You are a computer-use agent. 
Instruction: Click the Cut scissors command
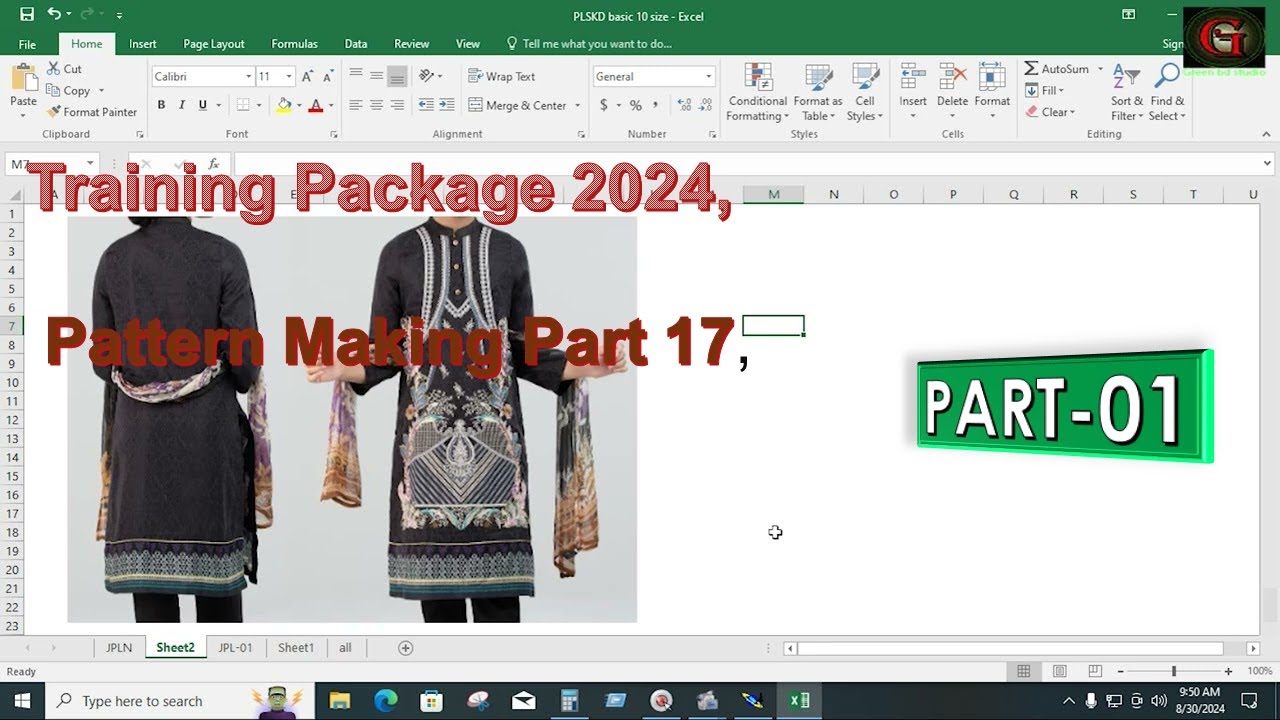pos(65,69)
